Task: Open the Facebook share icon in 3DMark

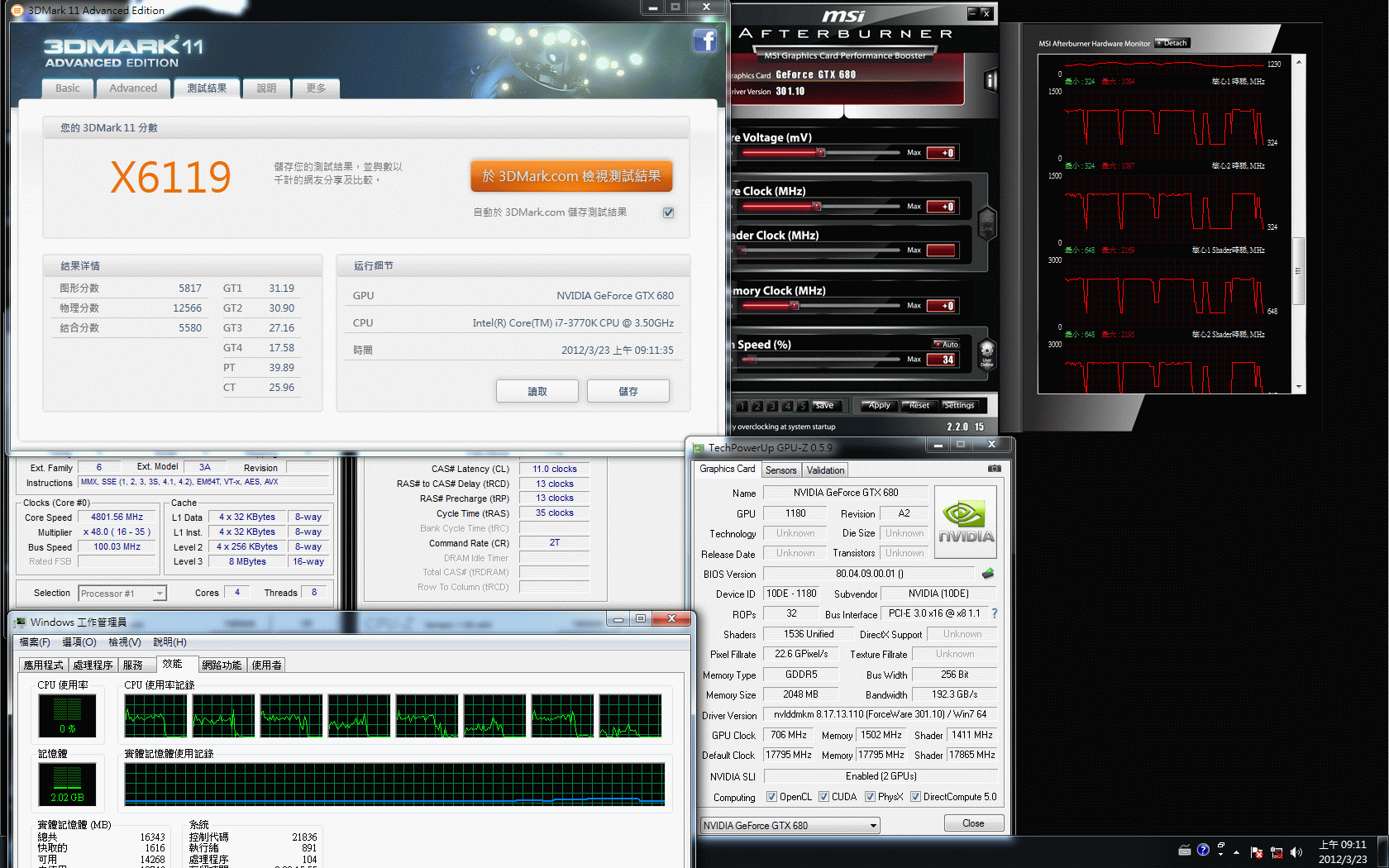Action: click(x=704, y=41)
